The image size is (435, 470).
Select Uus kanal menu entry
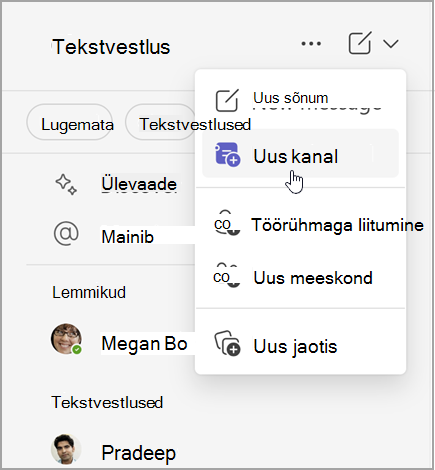[300, 154]
